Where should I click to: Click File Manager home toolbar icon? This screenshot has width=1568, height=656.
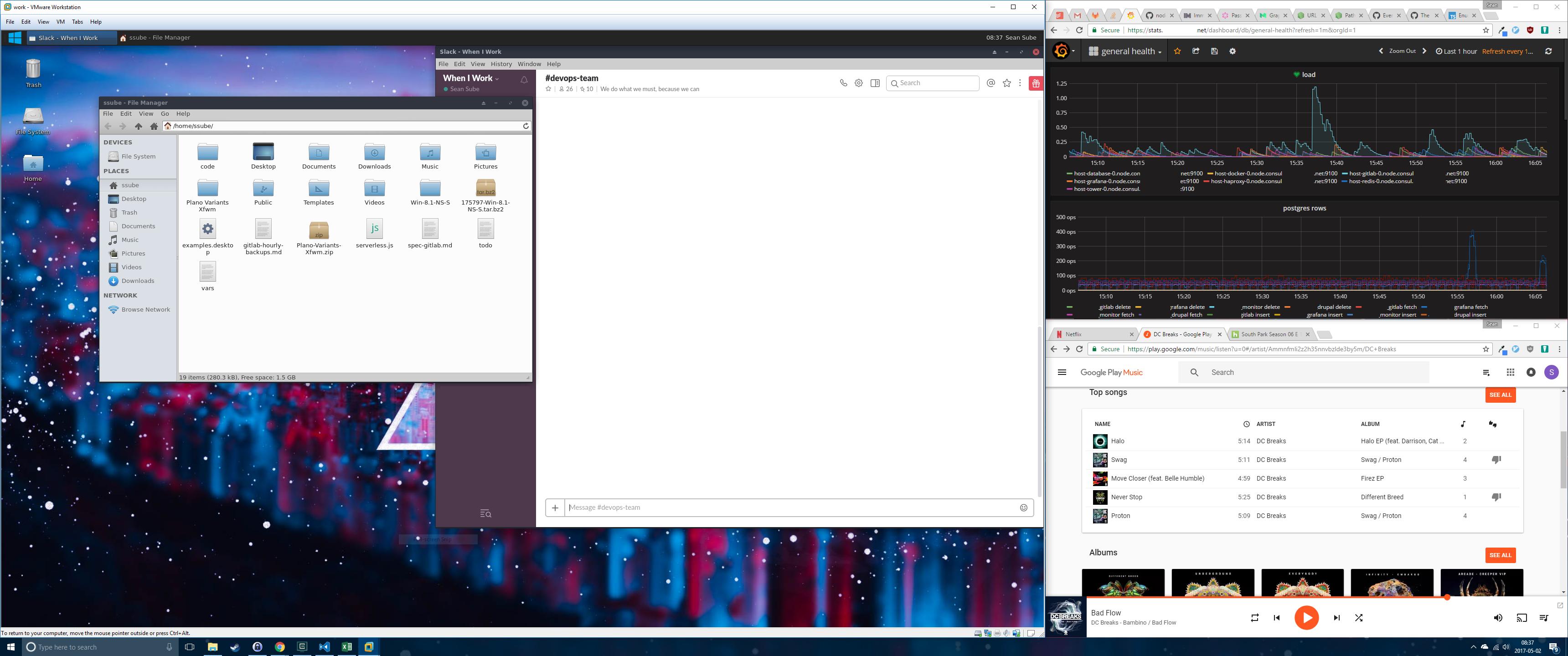click(x=154, y=126)
